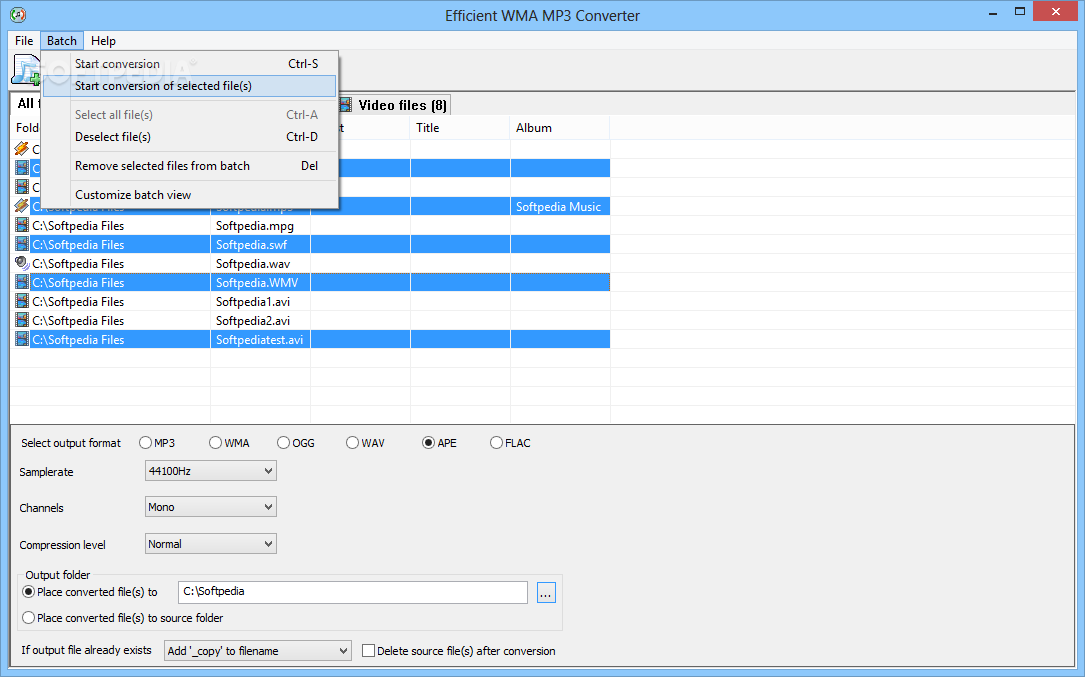Enable Delete source file(s) after conversion
This screenshot has height=677, width=1085.
coord(369,651)
